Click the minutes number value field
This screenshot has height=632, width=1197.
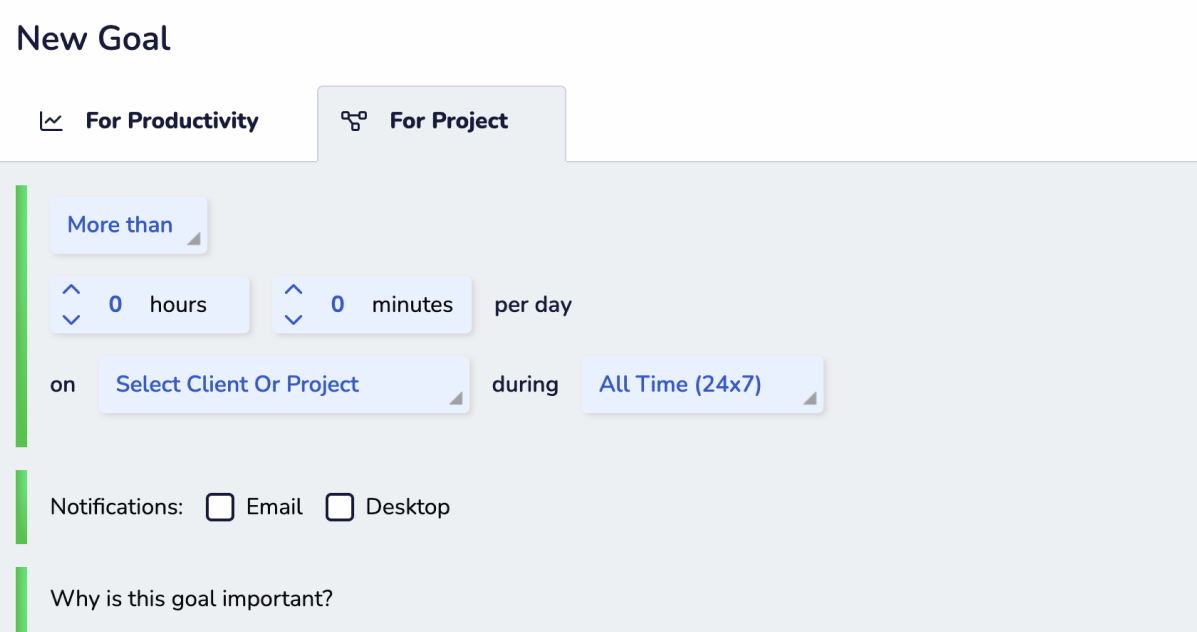click(337, 304)
